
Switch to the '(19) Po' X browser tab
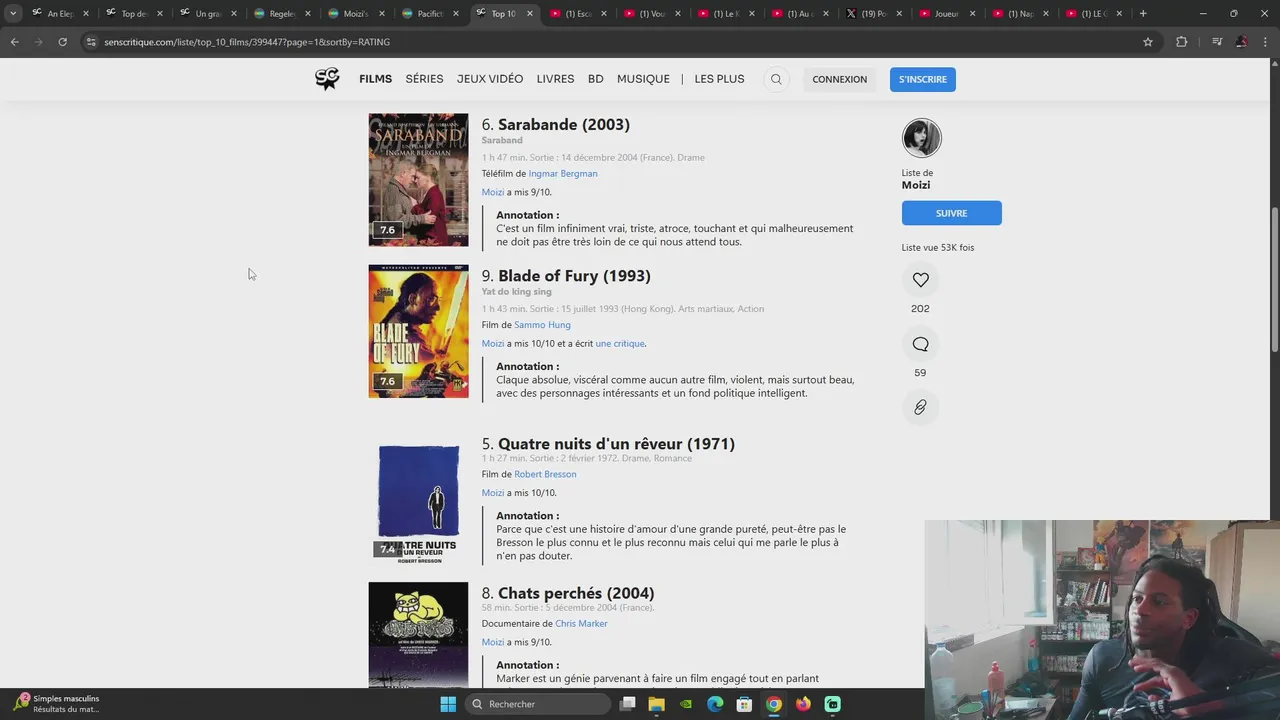pos(873,13)
